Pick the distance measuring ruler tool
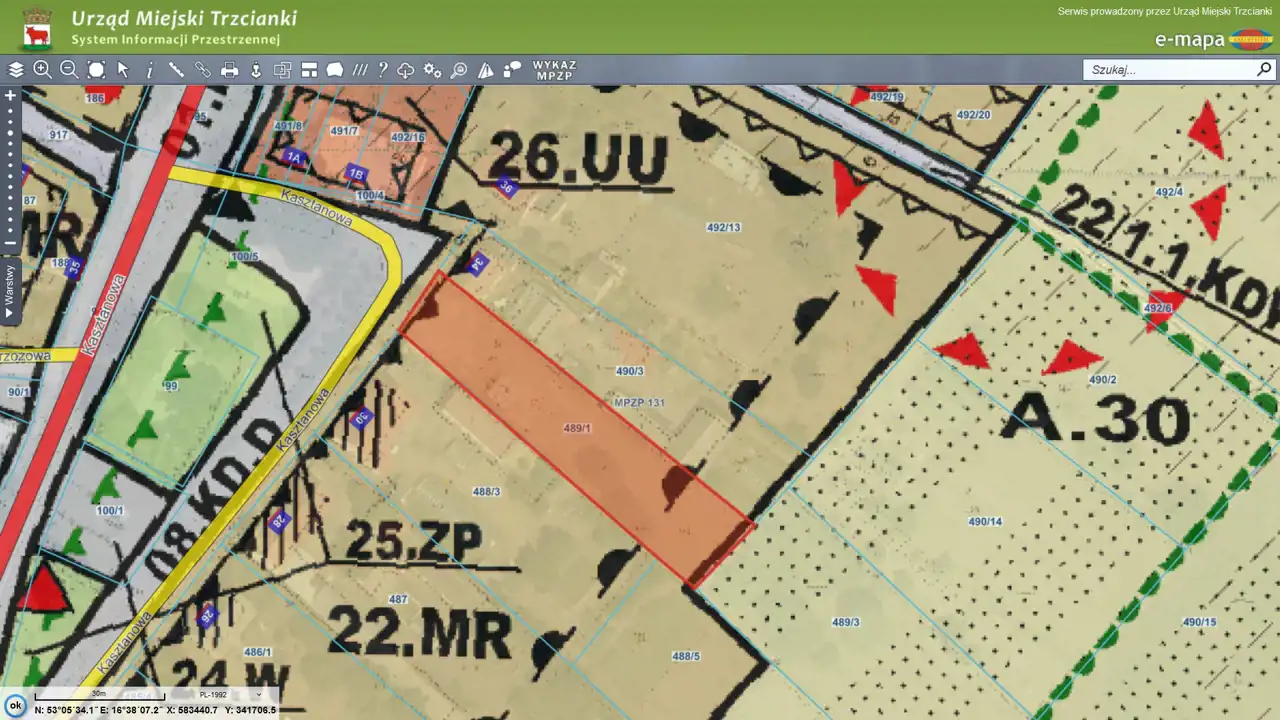 click(176, 70)
